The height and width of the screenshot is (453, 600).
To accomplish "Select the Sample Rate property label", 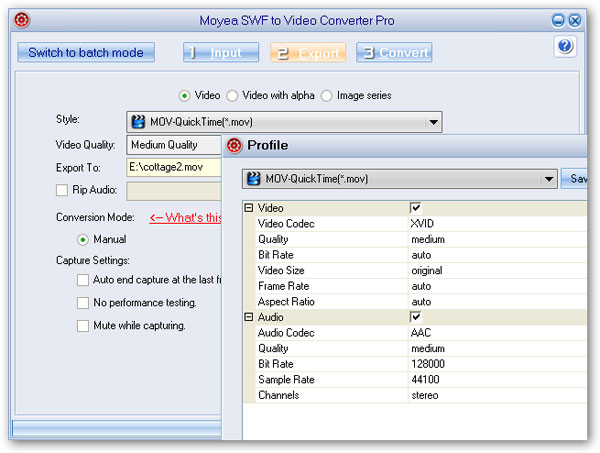I will click(x=286, y=380).
